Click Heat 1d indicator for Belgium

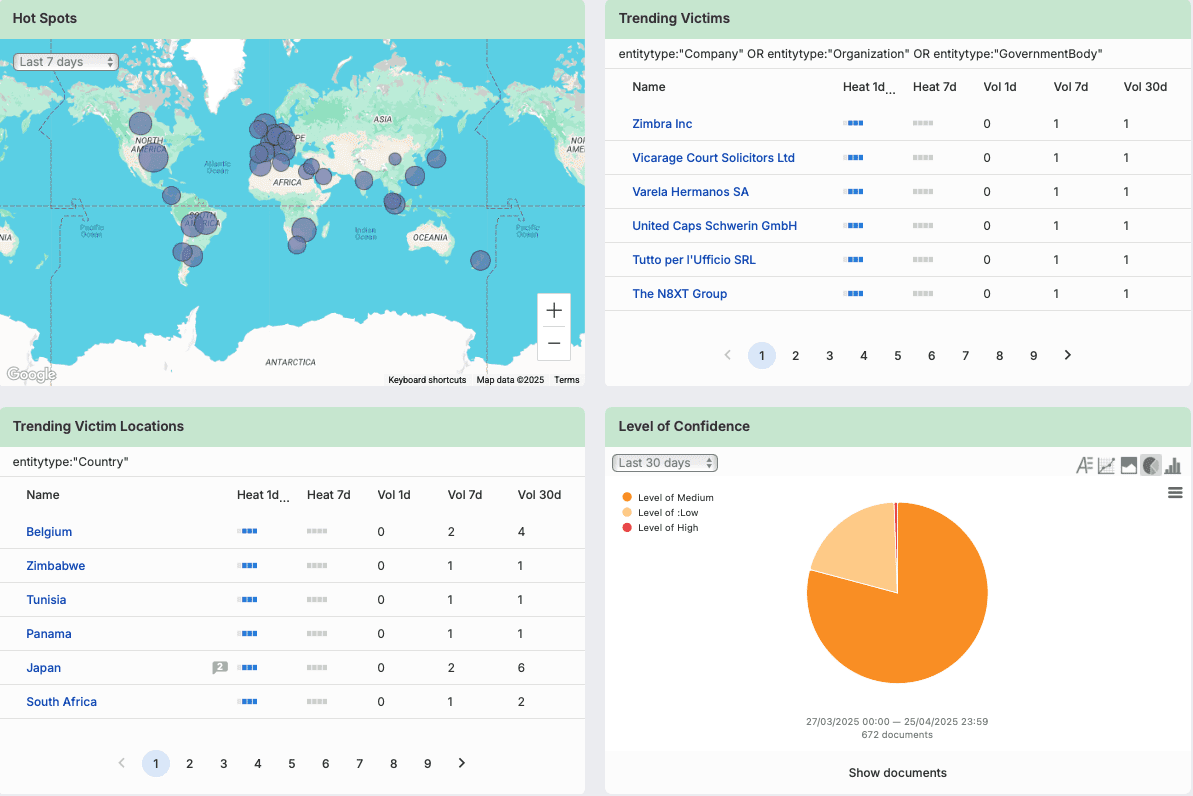pos(248,531)
